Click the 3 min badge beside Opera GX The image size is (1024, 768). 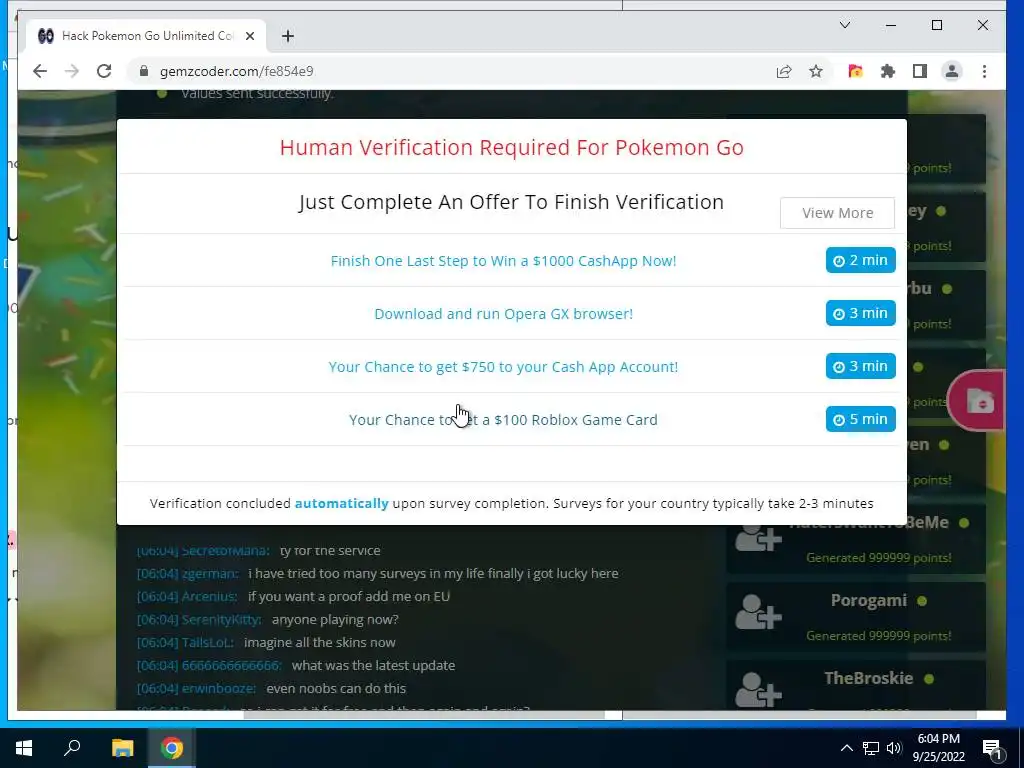[x=860, y=313]
